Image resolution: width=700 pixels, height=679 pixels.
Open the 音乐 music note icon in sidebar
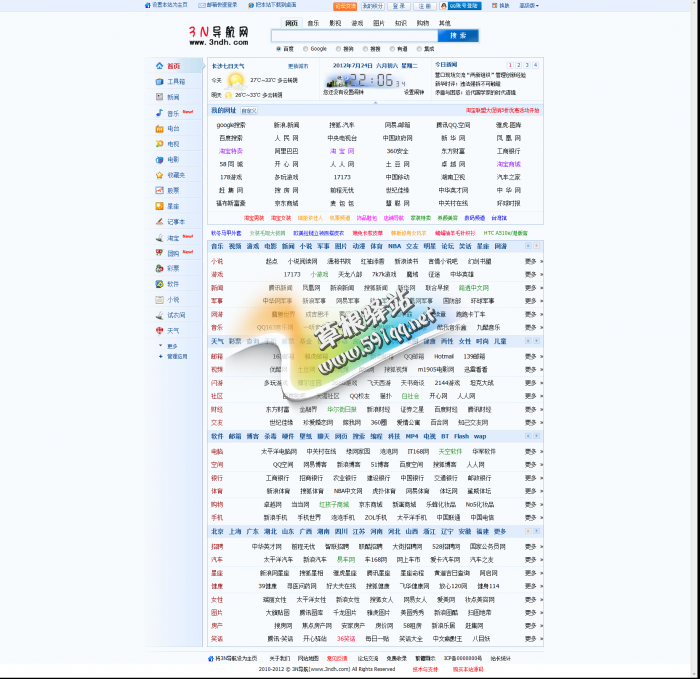tap(159, 113)
